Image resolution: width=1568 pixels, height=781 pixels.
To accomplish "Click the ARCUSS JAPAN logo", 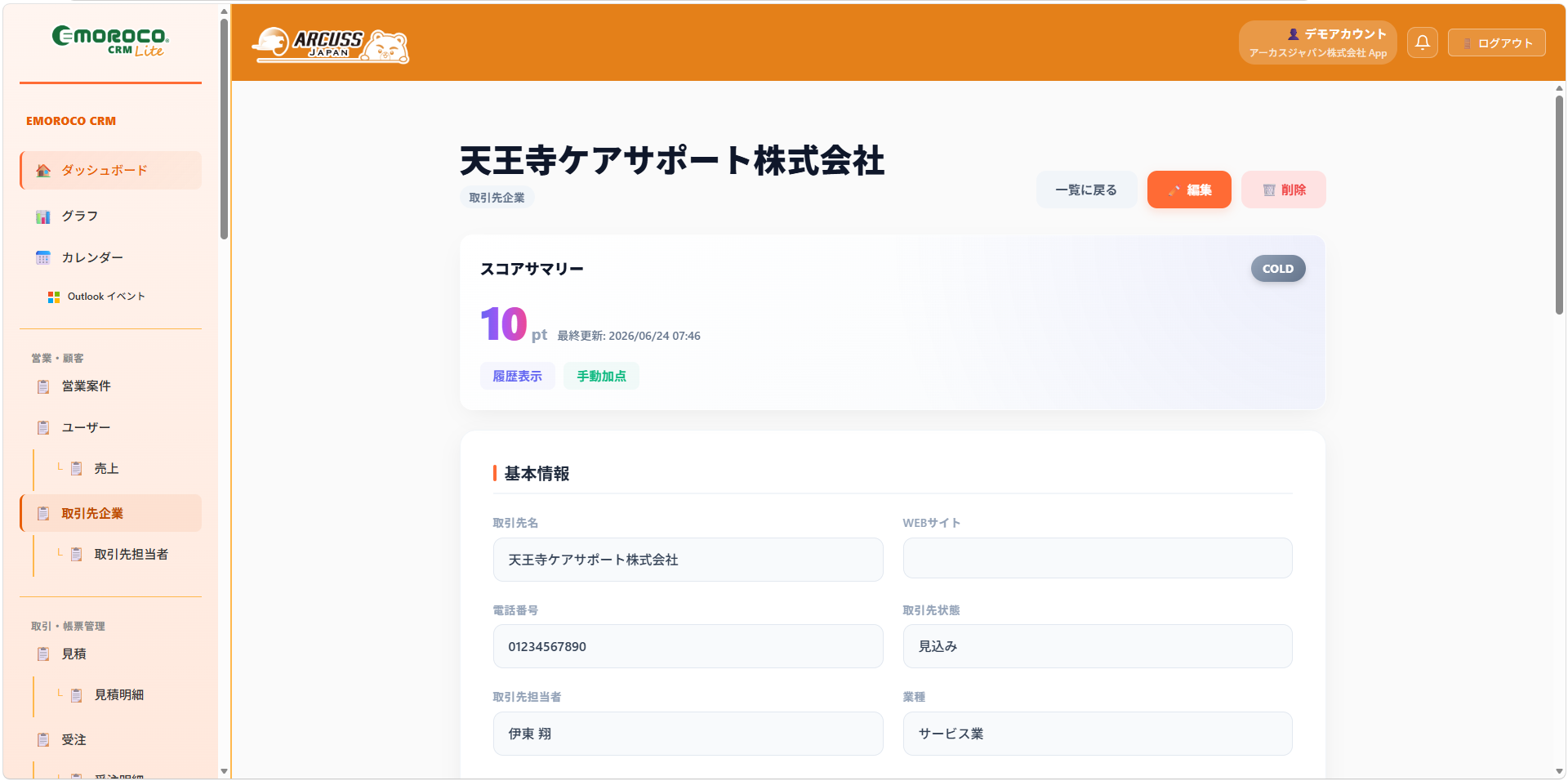I will 331,45.
